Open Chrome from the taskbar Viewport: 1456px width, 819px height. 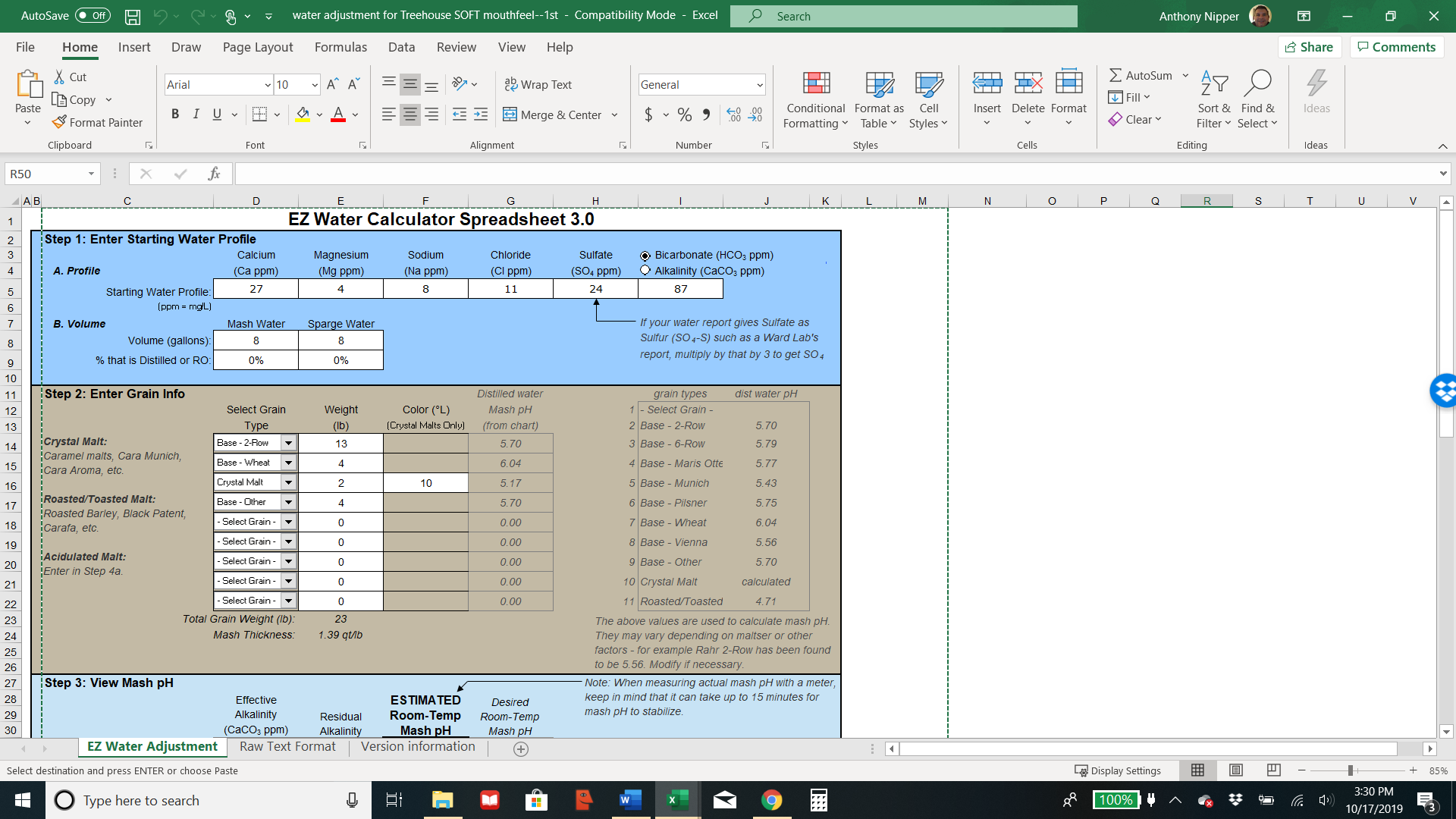[772, 800]
